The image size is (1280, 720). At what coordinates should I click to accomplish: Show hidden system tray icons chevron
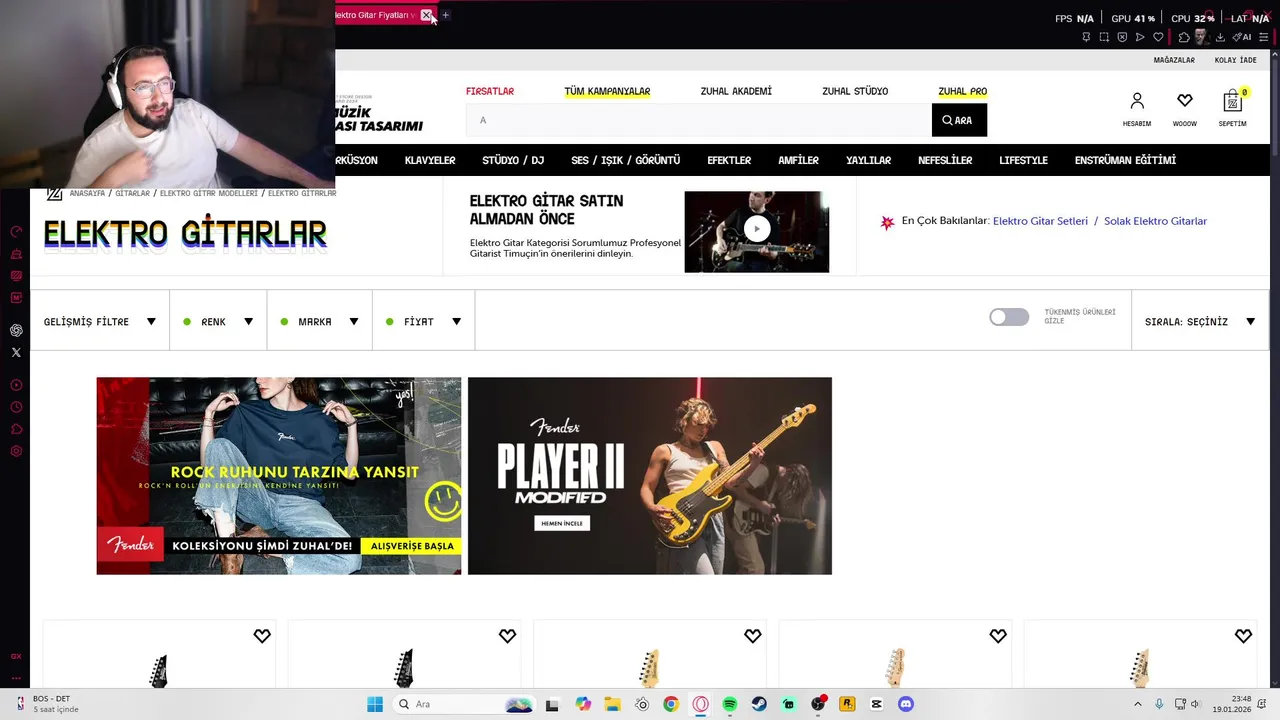1137,704
